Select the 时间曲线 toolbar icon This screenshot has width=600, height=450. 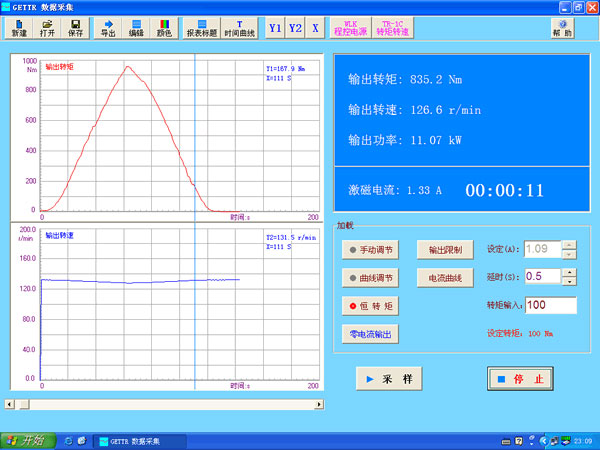pos(239,27)
